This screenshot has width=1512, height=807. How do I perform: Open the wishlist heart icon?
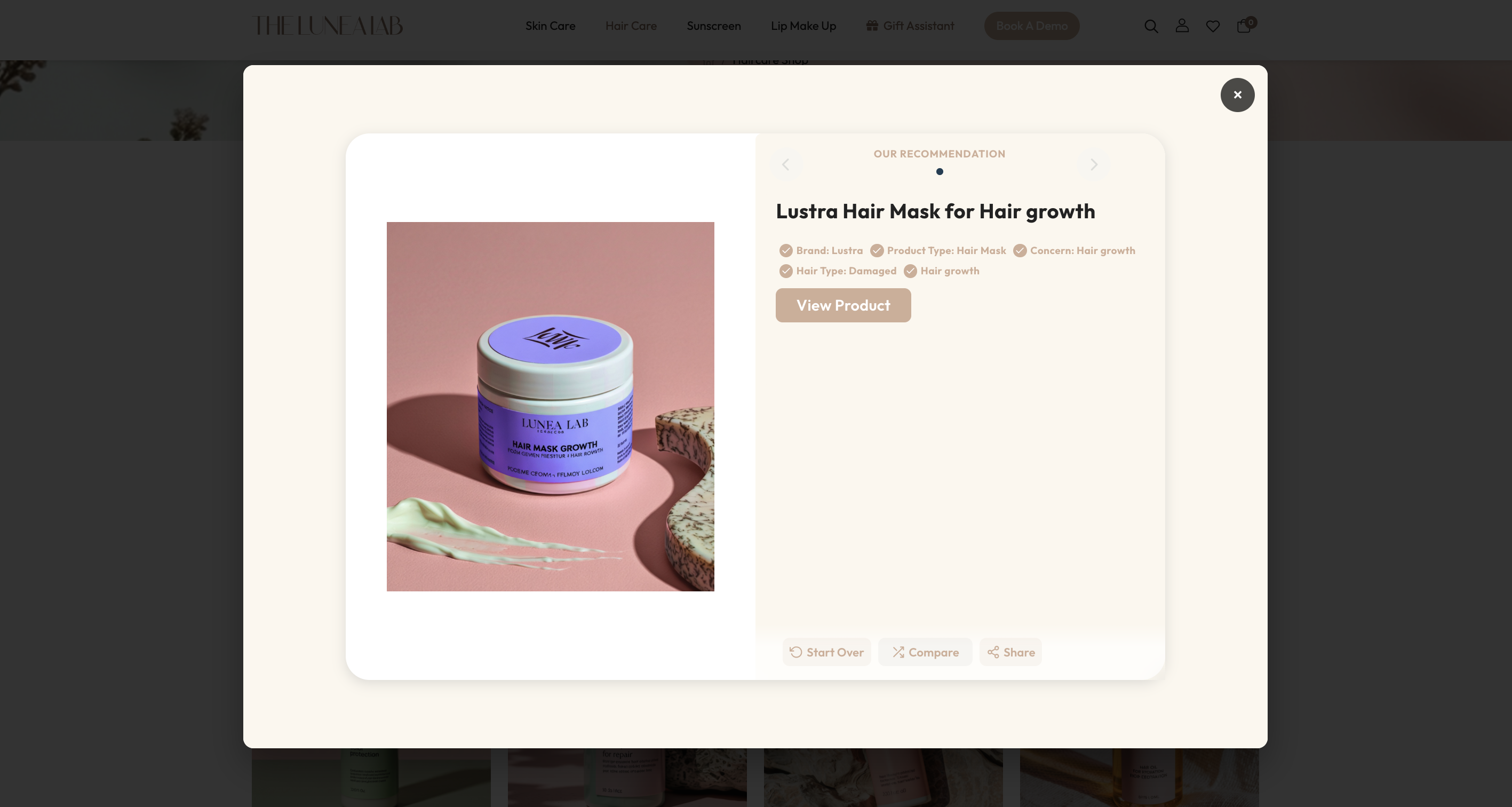click(x=1213, y=27)
